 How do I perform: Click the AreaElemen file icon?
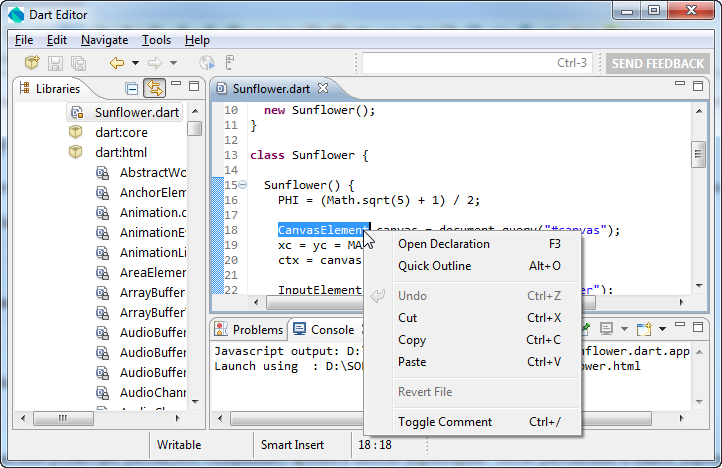102,273
